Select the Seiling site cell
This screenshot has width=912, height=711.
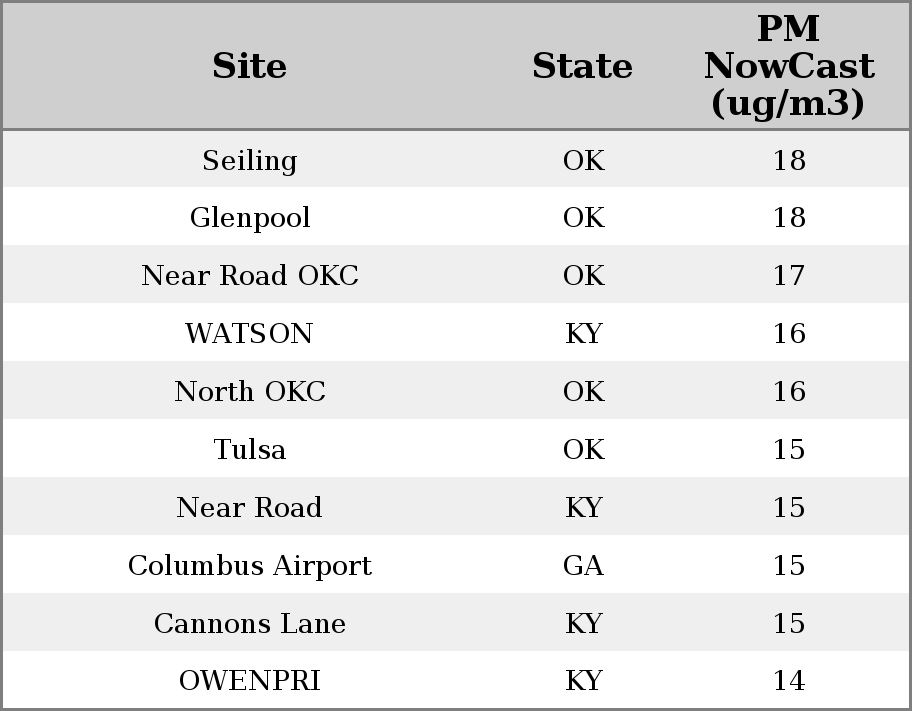[249, 160]
